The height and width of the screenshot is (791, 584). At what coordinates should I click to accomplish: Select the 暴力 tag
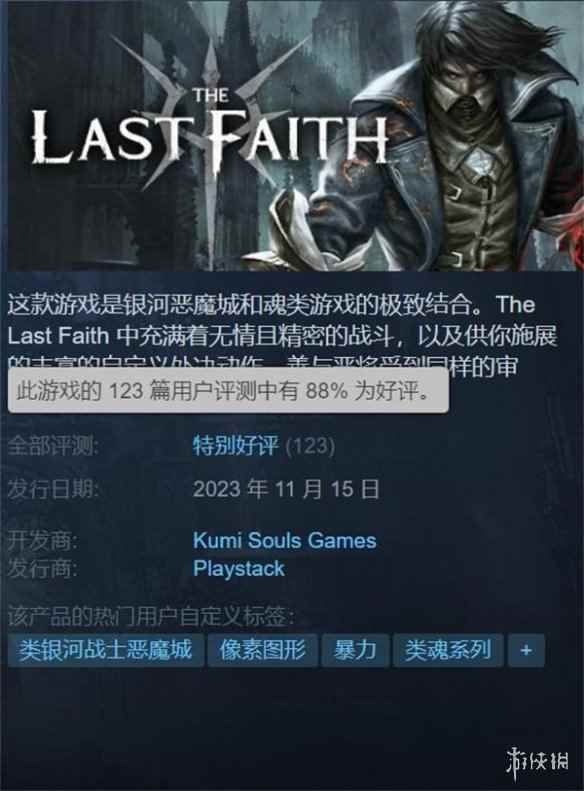pos(356,650)
